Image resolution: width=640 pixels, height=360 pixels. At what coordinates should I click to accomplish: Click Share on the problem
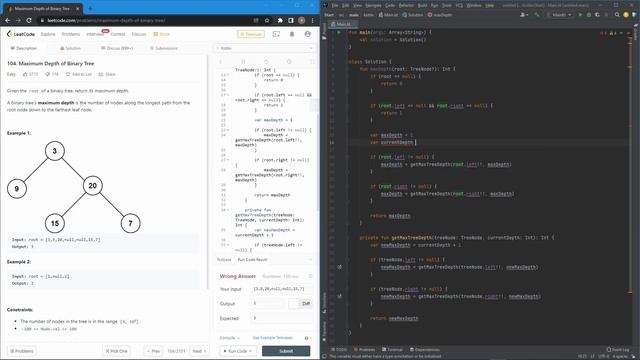pos(107,74)
